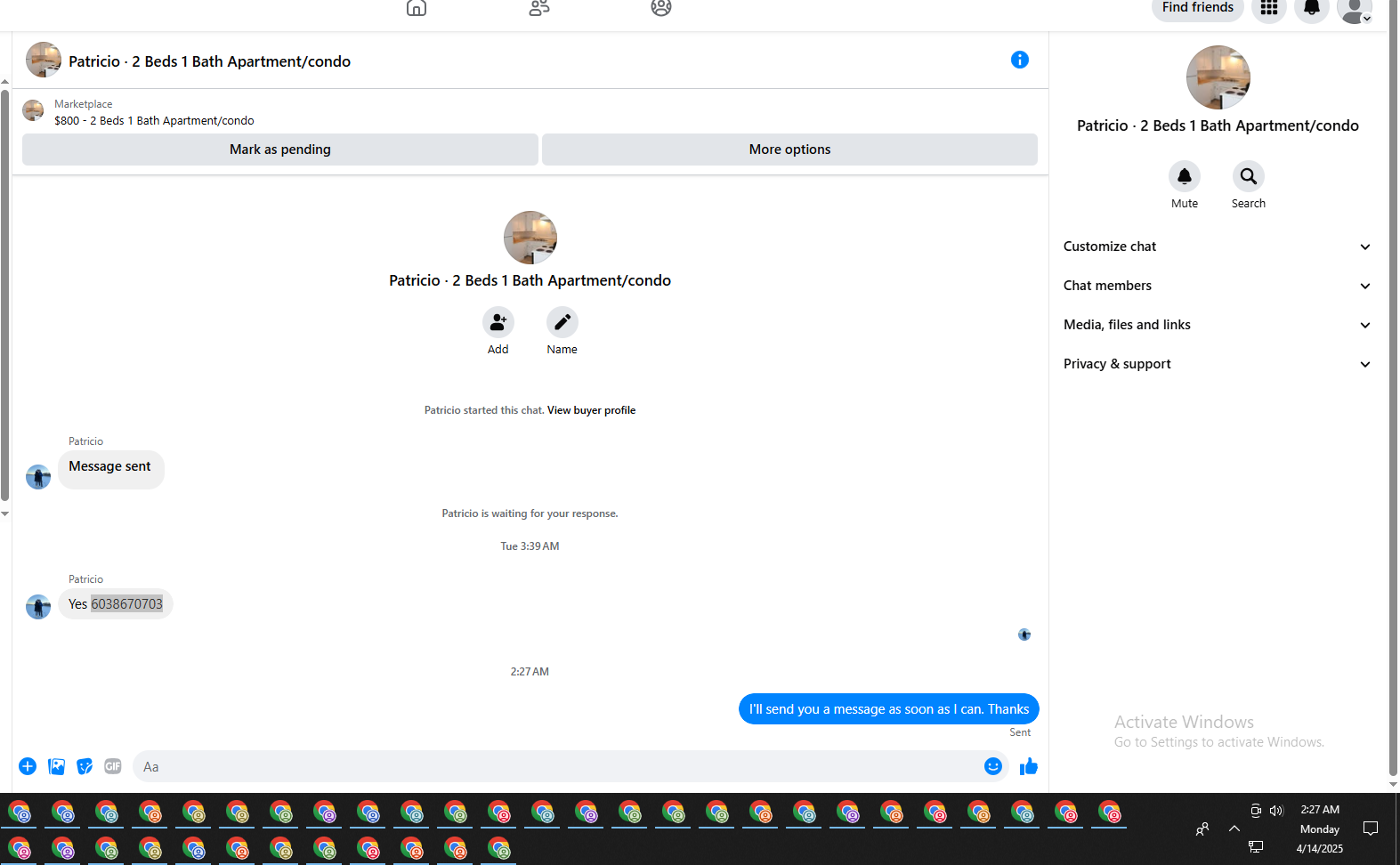The image size is (1400, 865).
Task: Click the sent message about sending a message
Action: pyautogui.click(x=888, y=709)
